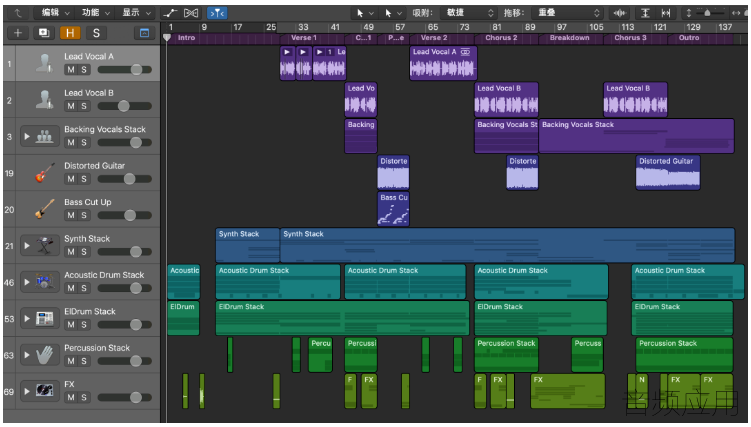The image size is (751, 427).
Task: Click the up-level back arrow icon
Action: (x=18, y=13)
